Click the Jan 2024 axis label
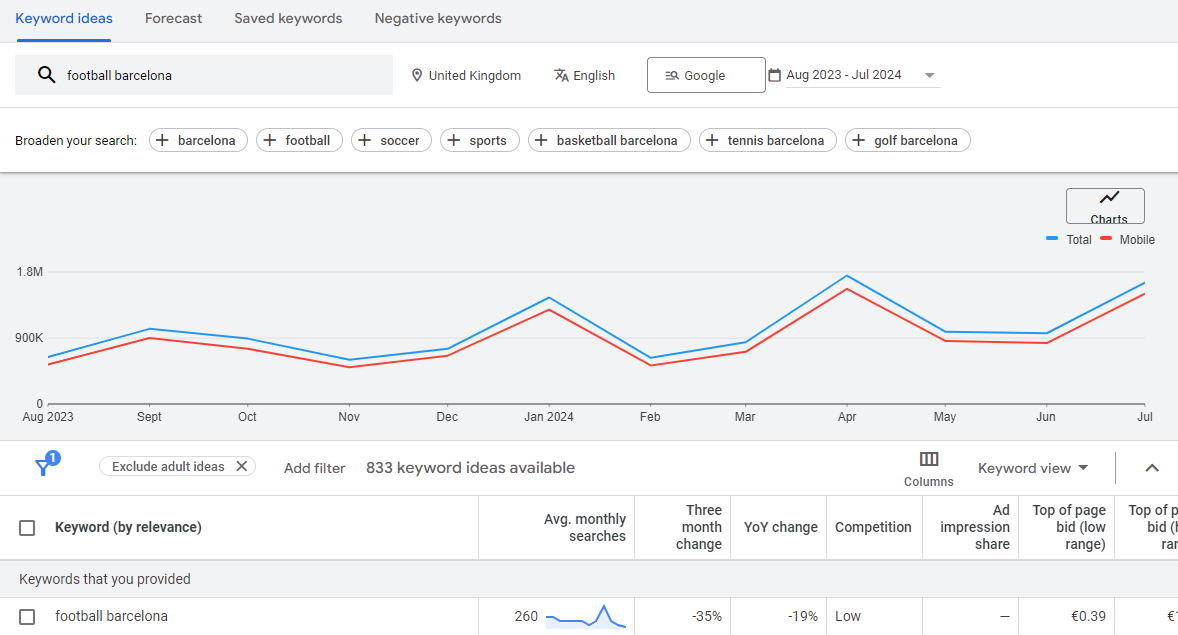Viewport: 1178px width, 635px height. tap(548, 417)
